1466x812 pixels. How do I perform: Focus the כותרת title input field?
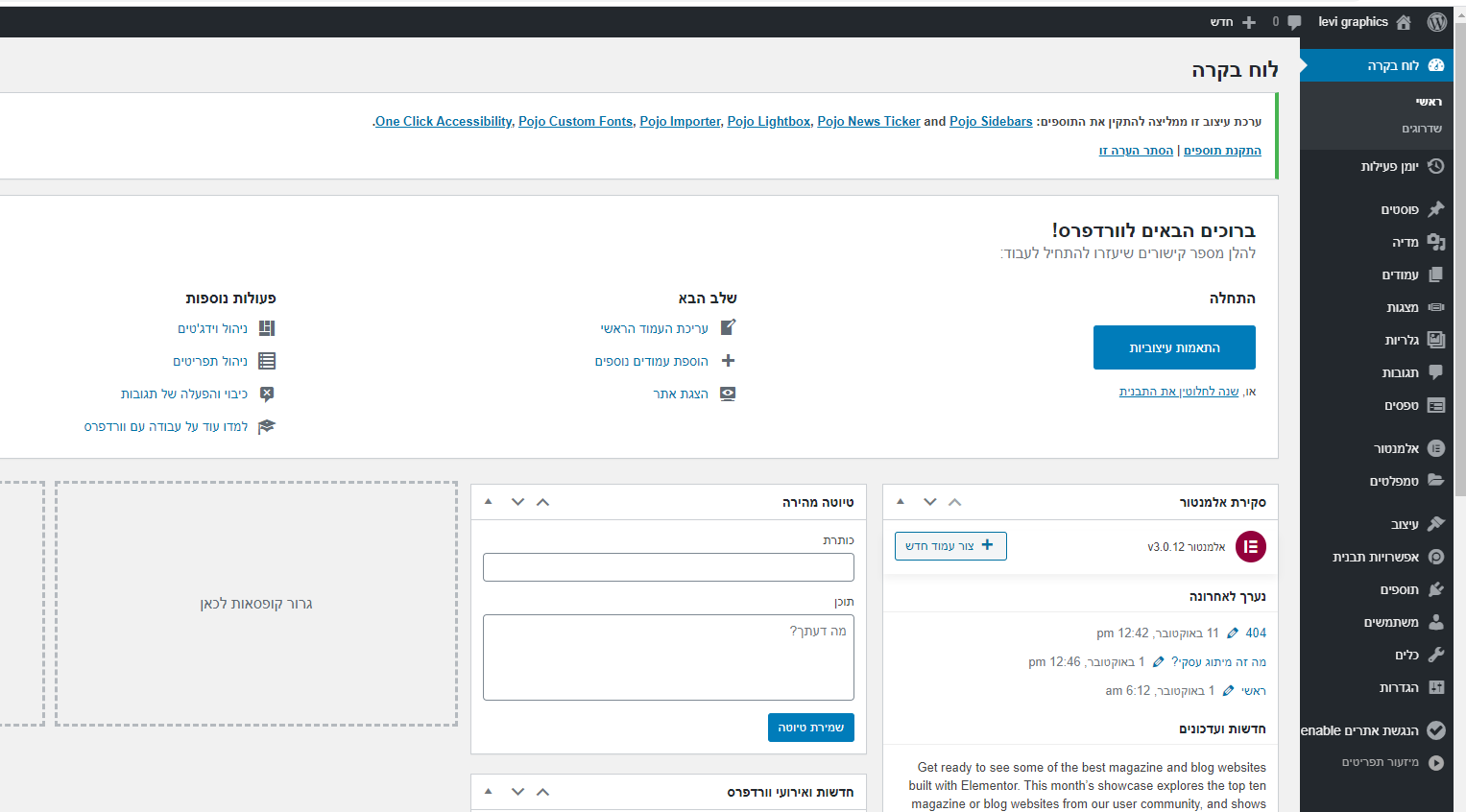tap(668, 567)
